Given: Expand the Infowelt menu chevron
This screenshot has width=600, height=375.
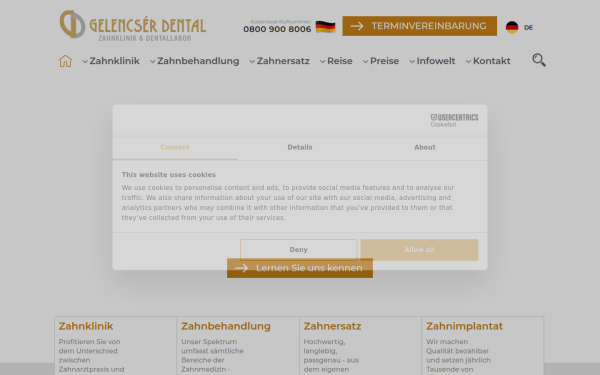Looking at the screenshot, I should pyautogui.click(x=412, y=61).
